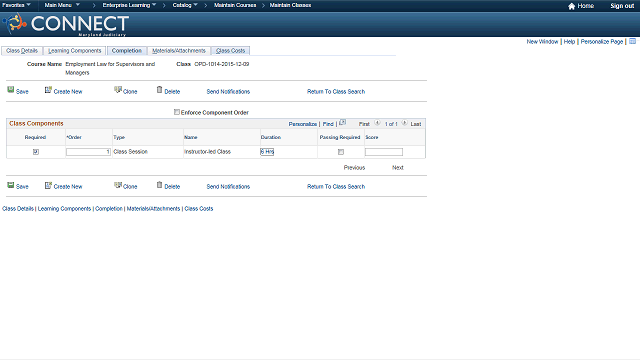Enable Enforce Component Order checkbox
640x360 pixels.
coord(177,112)
